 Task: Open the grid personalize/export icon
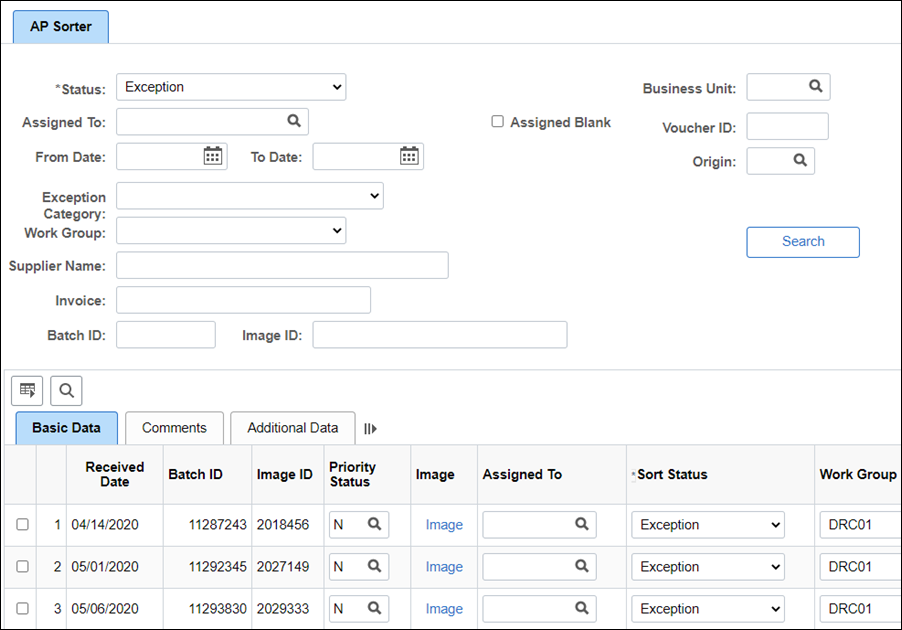27,391
